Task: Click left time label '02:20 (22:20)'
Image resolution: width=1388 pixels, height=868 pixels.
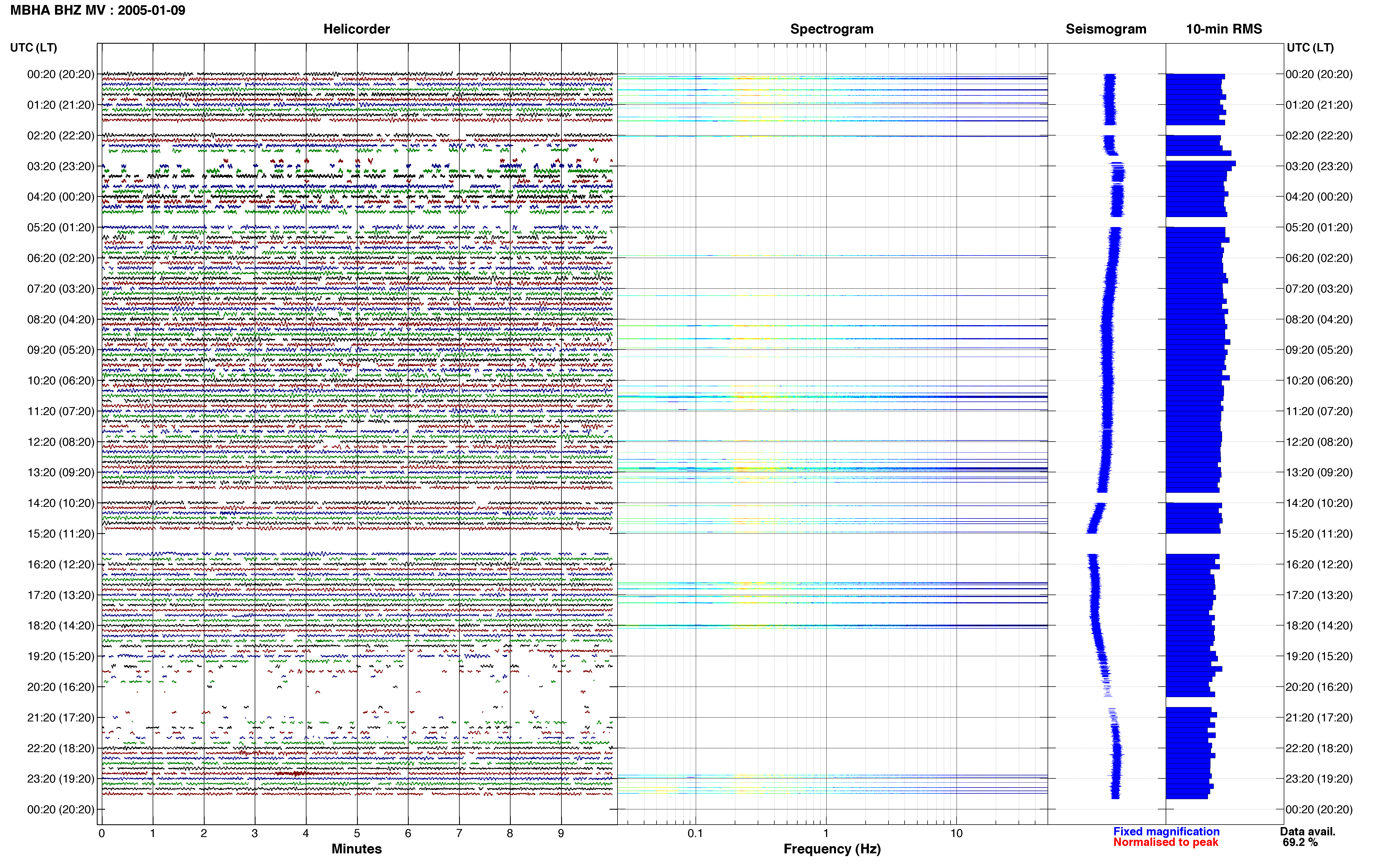Action: click(60, 135)
